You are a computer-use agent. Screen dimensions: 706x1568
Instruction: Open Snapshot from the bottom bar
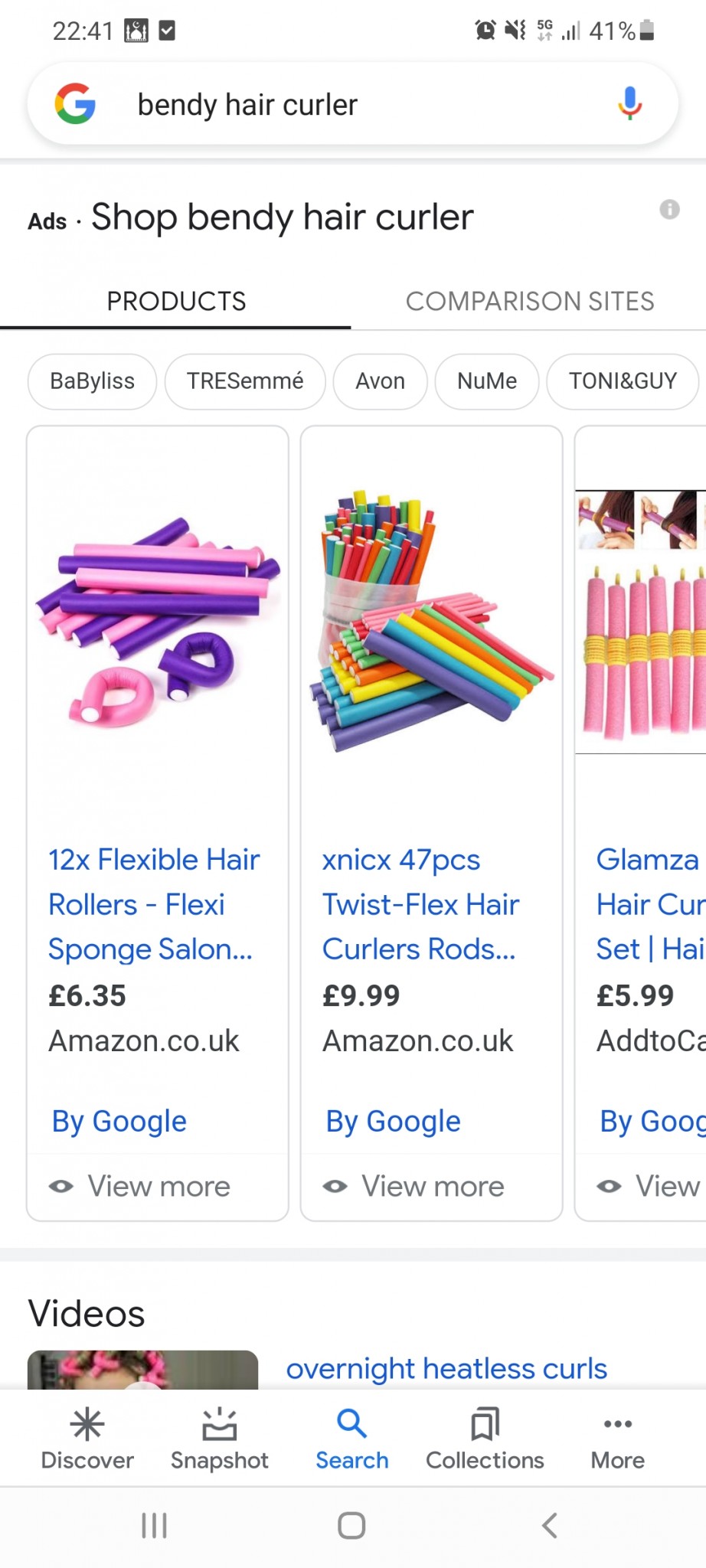pyautogui.click(x=220, y=1439)
